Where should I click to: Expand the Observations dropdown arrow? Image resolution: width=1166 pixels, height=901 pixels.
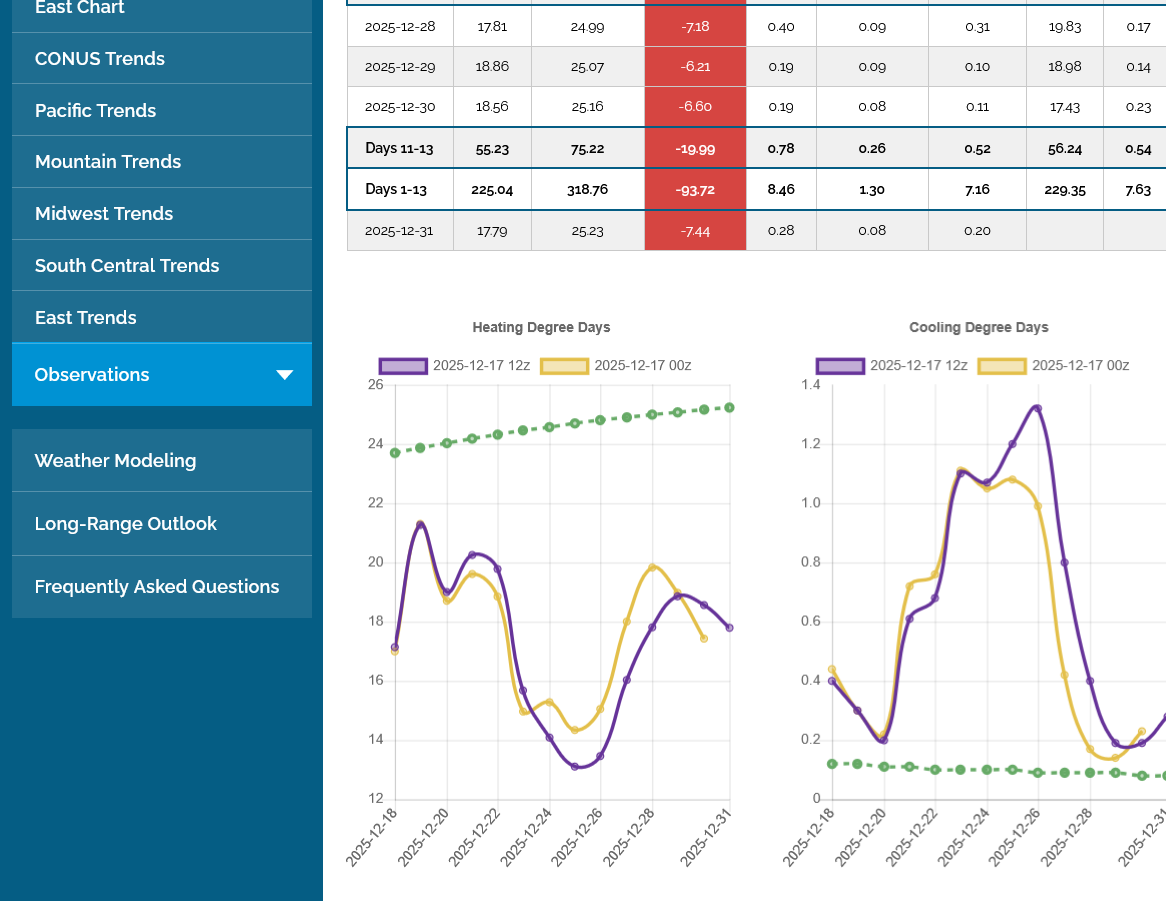pos(284,375)
